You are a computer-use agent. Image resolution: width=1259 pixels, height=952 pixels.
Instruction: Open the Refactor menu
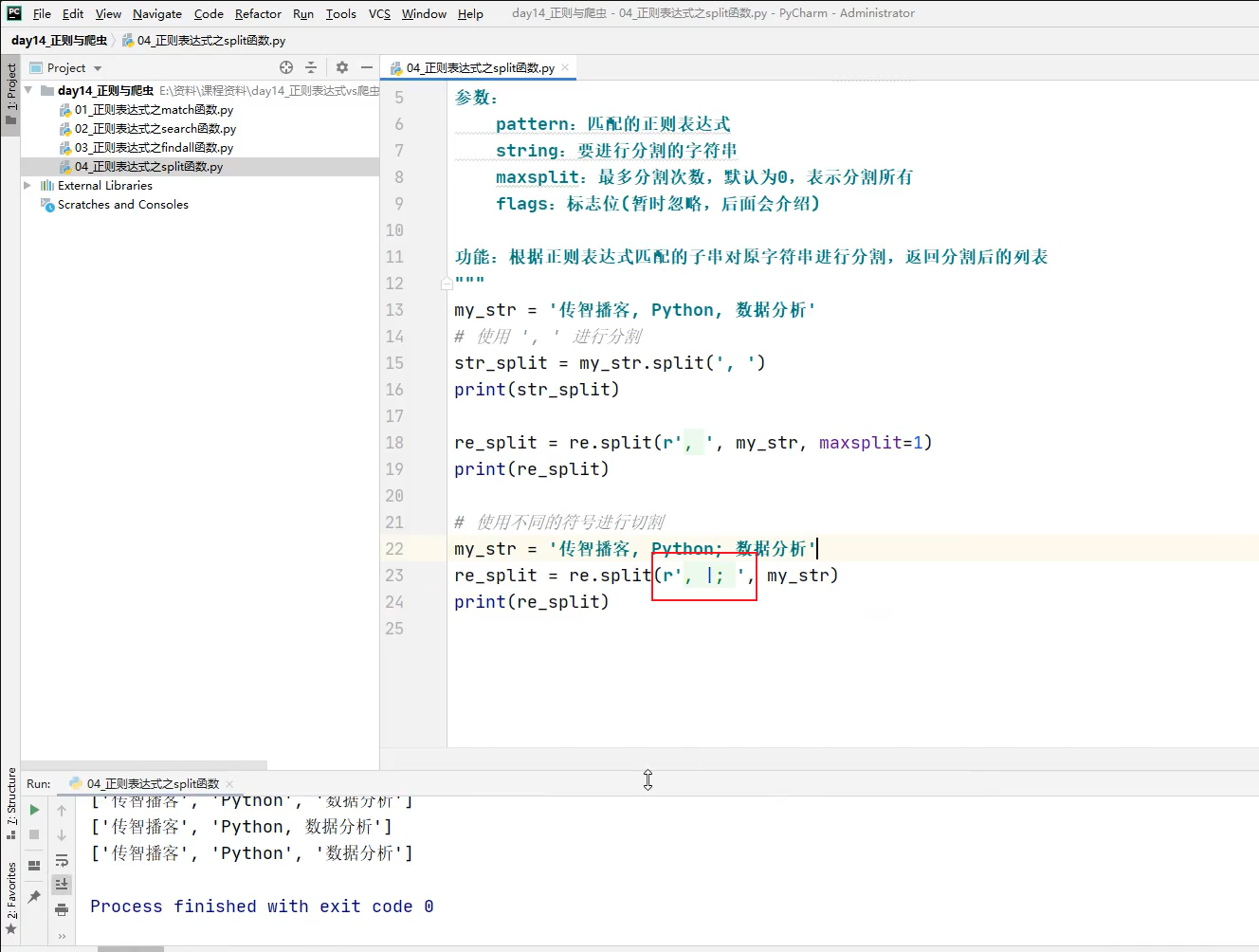[258, 13]
